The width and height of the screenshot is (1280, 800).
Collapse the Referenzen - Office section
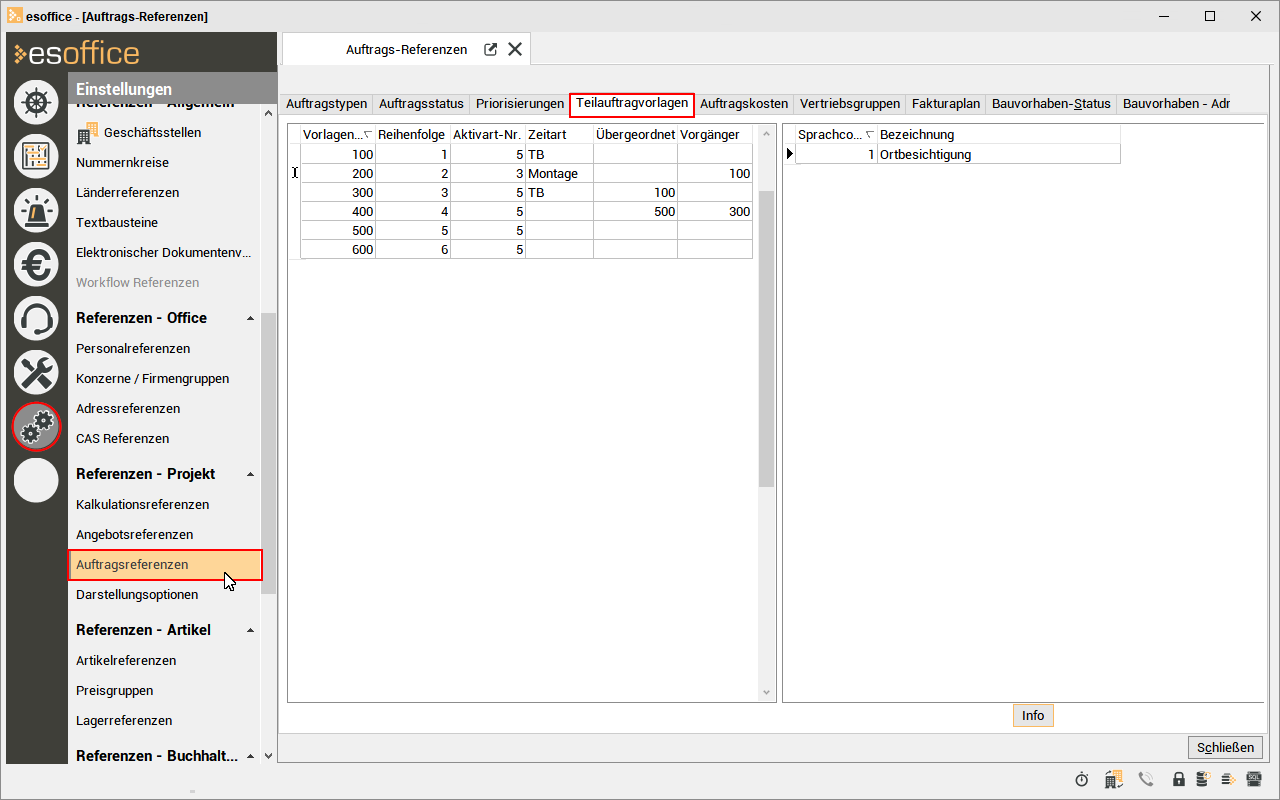(x=250, y=318)
